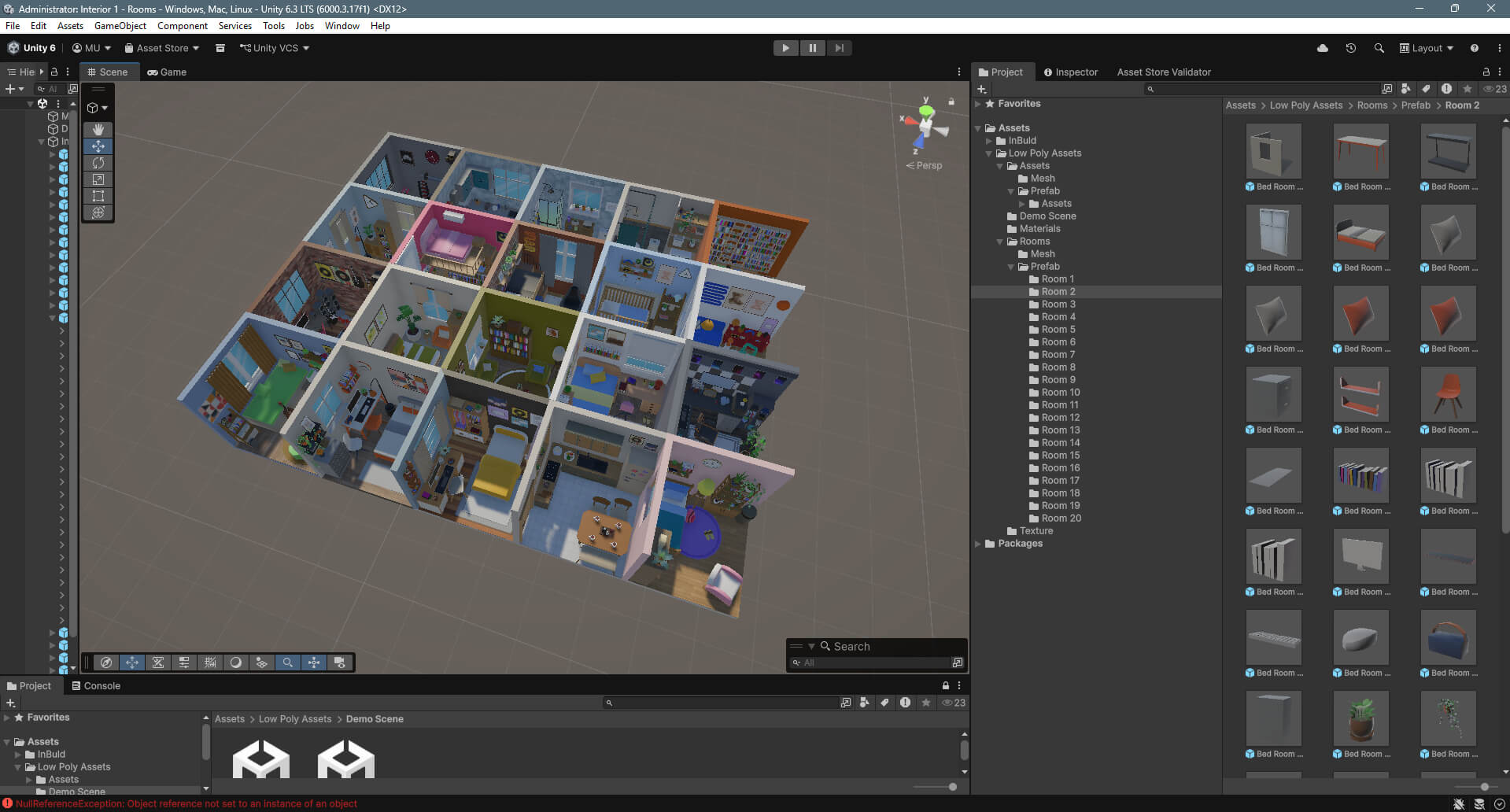Open the Layout dropdown
Viewport: 1510px width, 812px height.
(1427, 48)
